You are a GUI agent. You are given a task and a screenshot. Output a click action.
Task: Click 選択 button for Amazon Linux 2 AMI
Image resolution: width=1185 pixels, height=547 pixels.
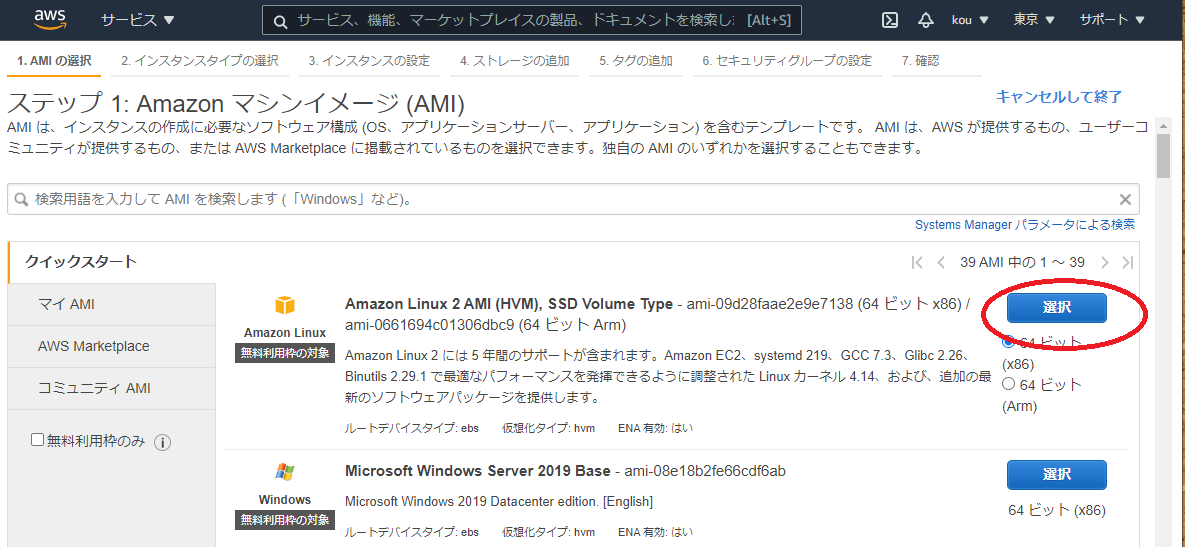pyautogui.click(x=1057, y=307)
